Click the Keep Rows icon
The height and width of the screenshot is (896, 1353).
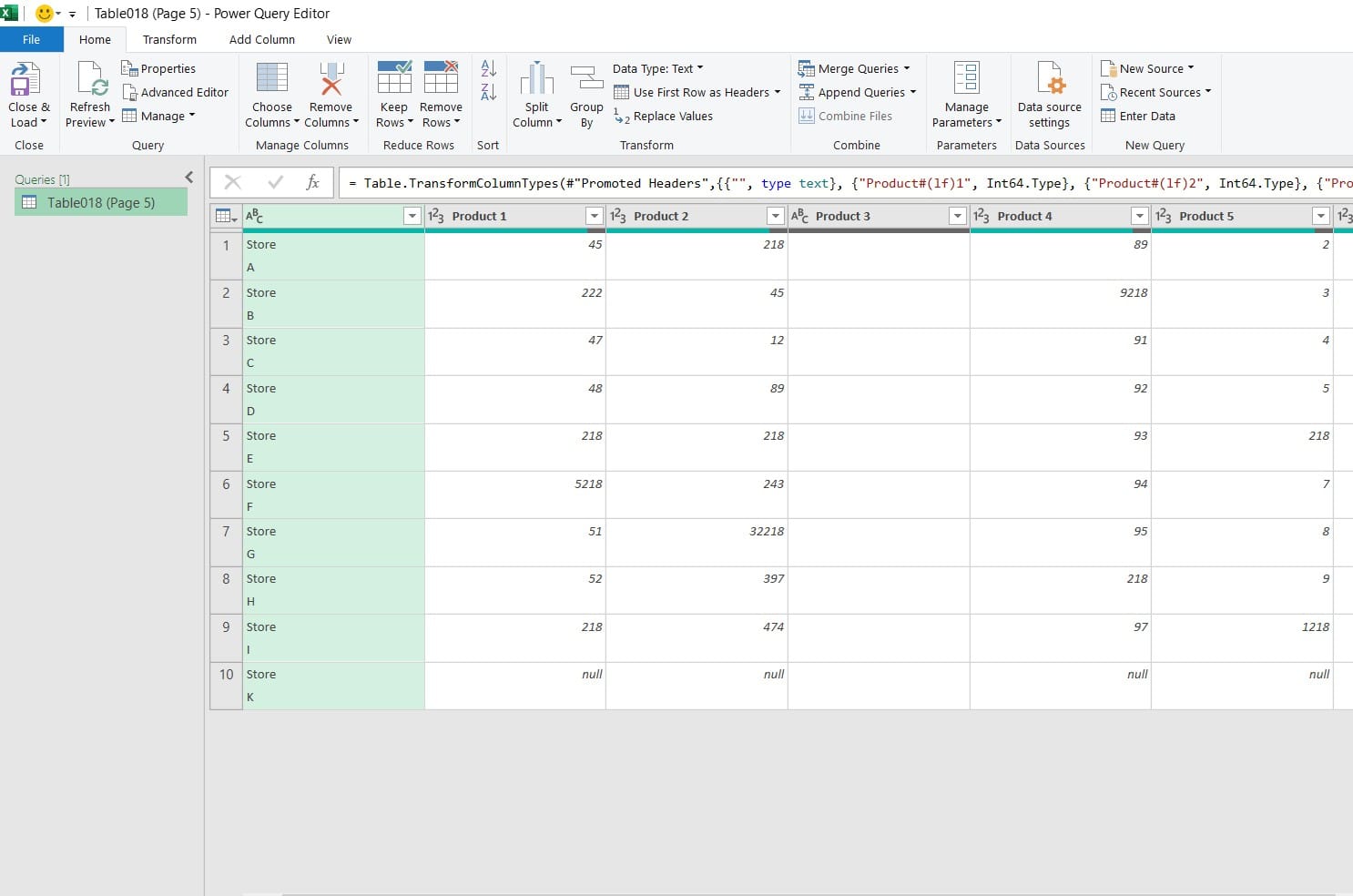(394, 78)
